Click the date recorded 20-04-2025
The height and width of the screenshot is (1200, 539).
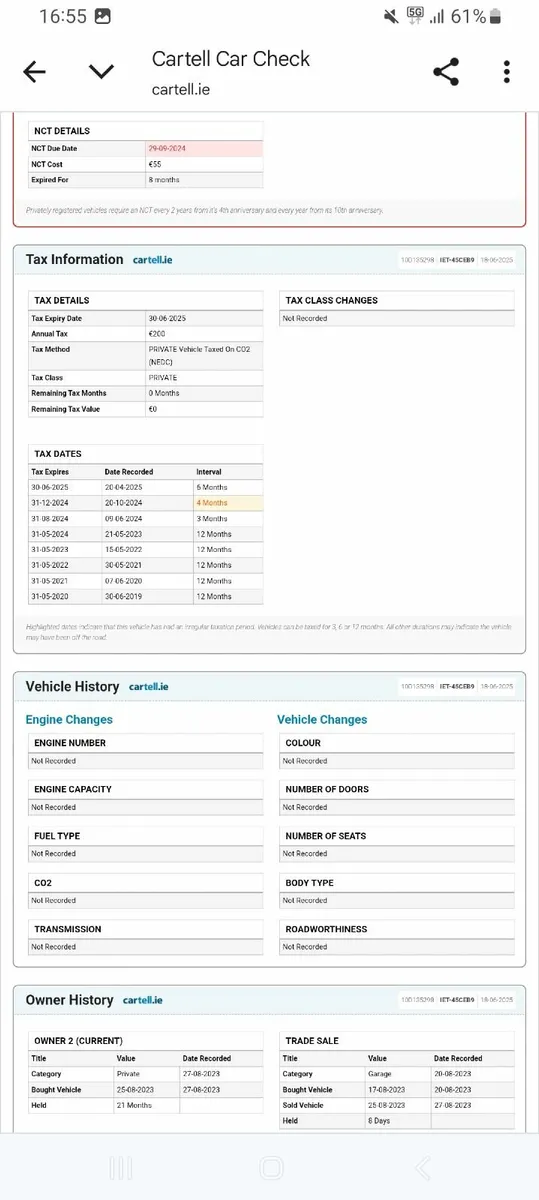tap(125, 487)
